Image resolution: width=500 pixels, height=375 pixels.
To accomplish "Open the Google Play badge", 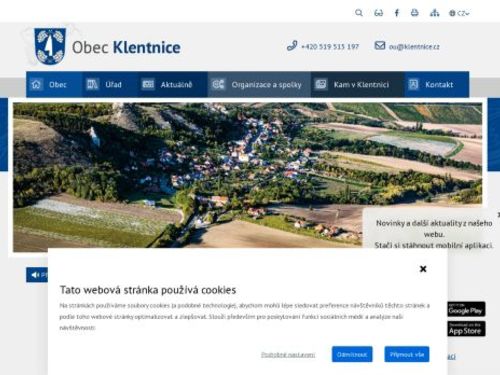I will (466, 309).
